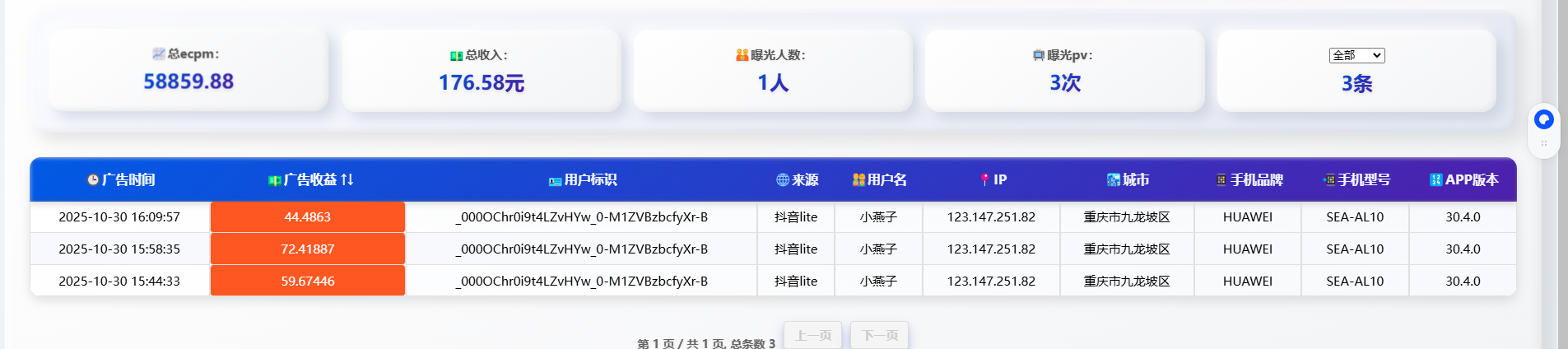Click the people icon beside 用户名 header

(858, 180)
